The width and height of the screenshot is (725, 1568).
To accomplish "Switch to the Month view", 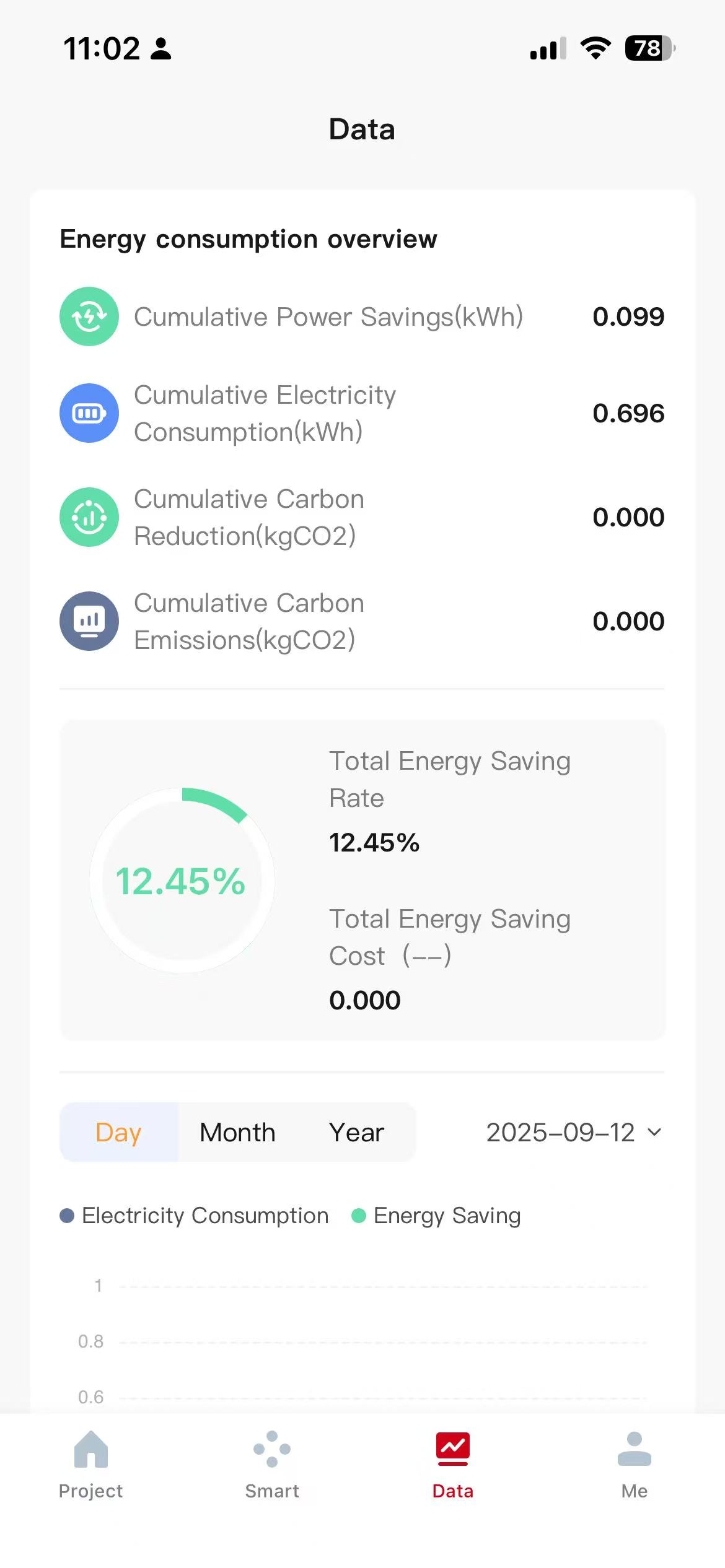I will click(237, 1133).
